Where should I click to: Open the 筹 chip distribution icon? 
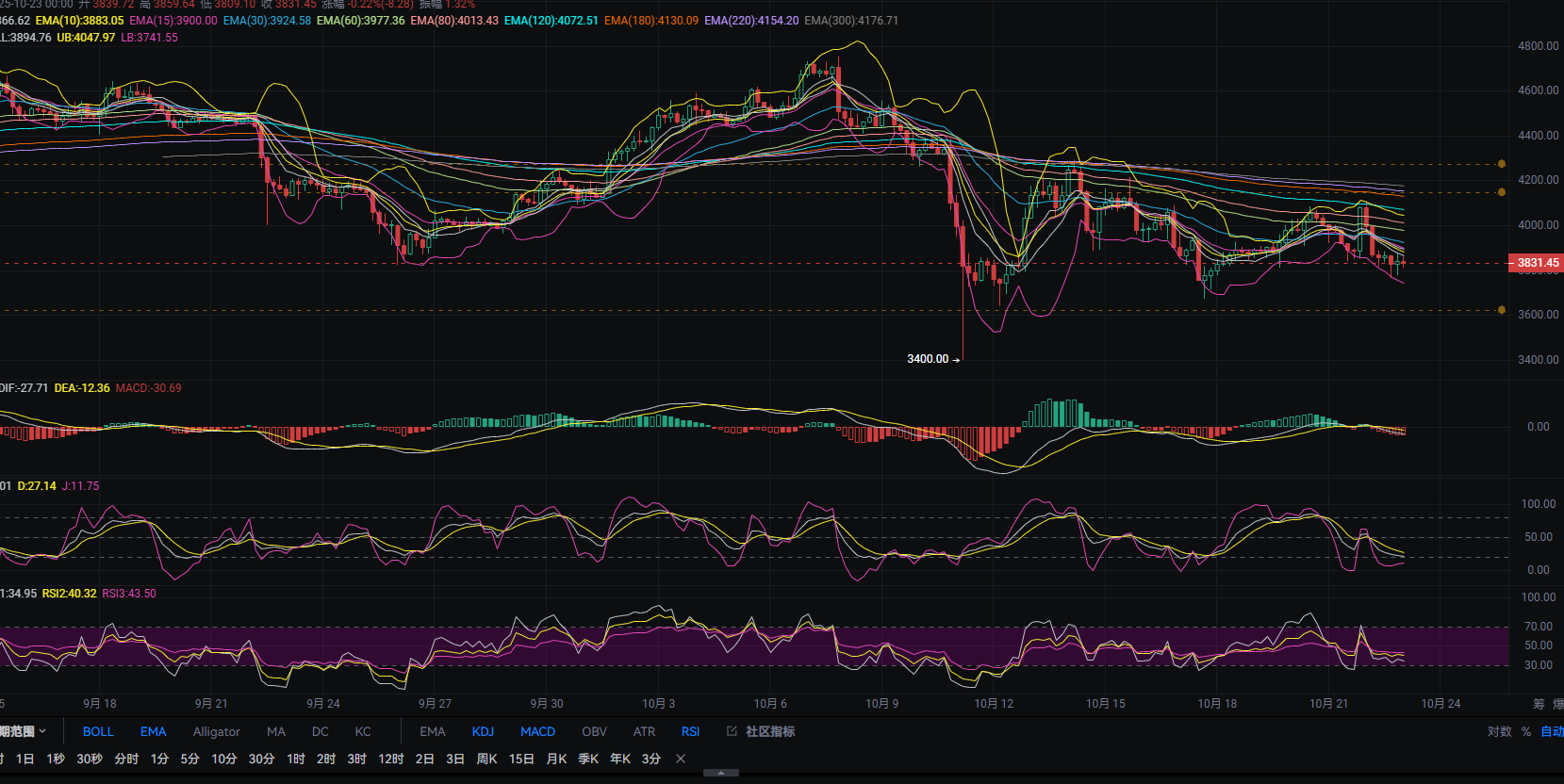click(x=1539, y=704)
